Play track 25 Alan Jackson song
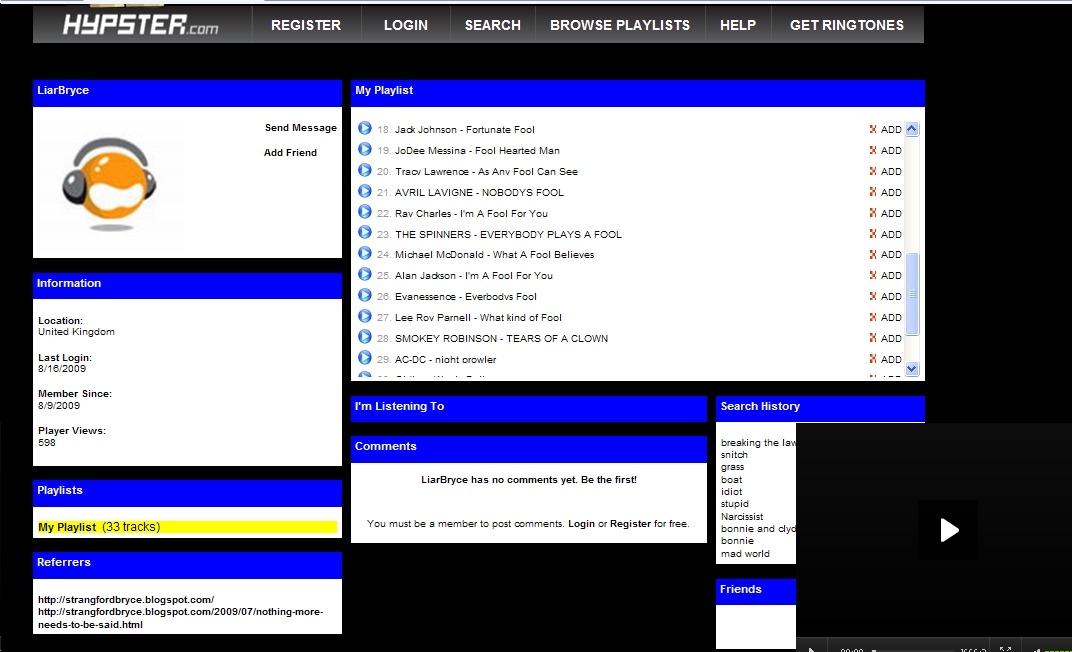This screenshot has width=1072, height=652. click(365, 275)
